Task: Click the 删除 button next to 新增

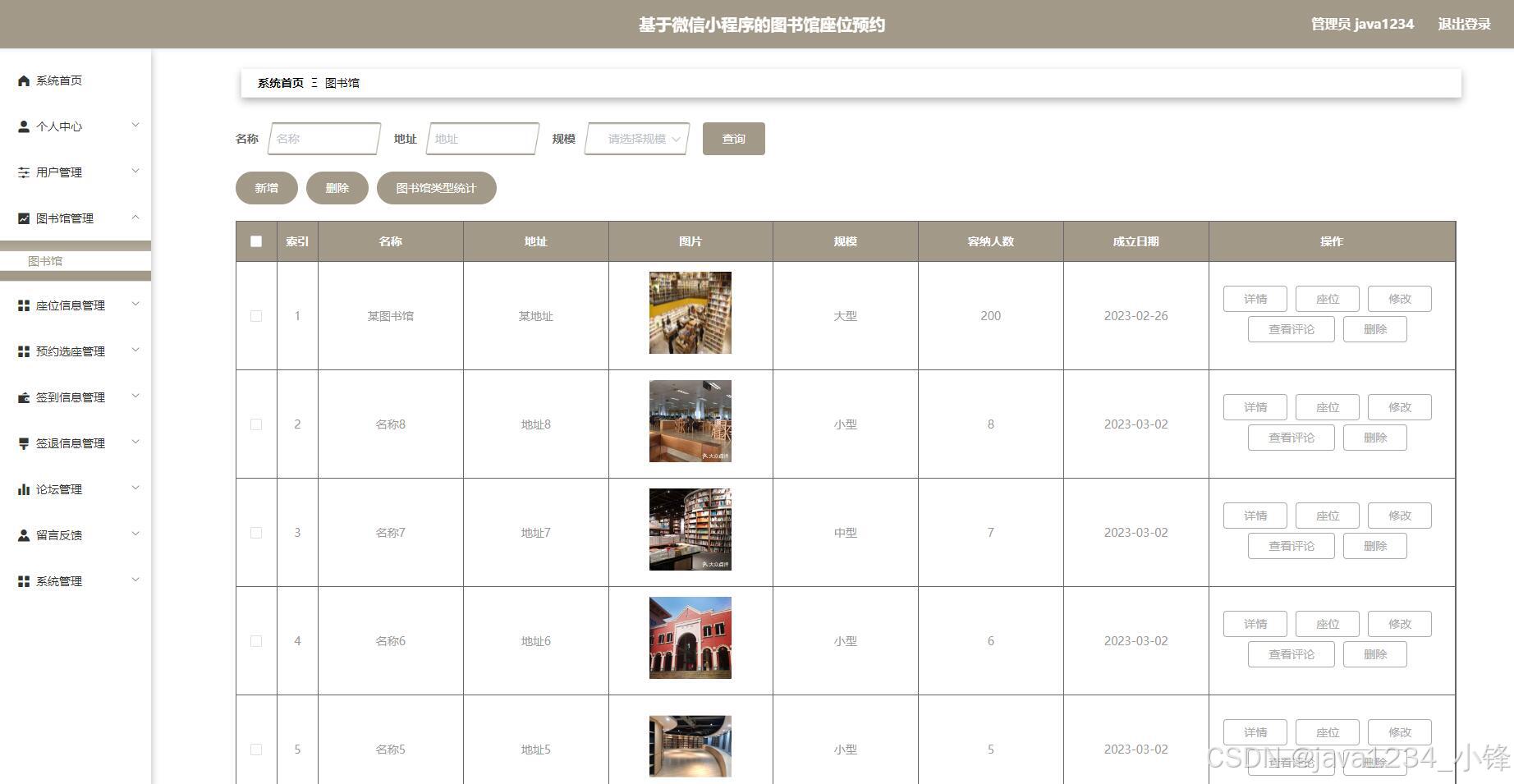Action: 337,188
